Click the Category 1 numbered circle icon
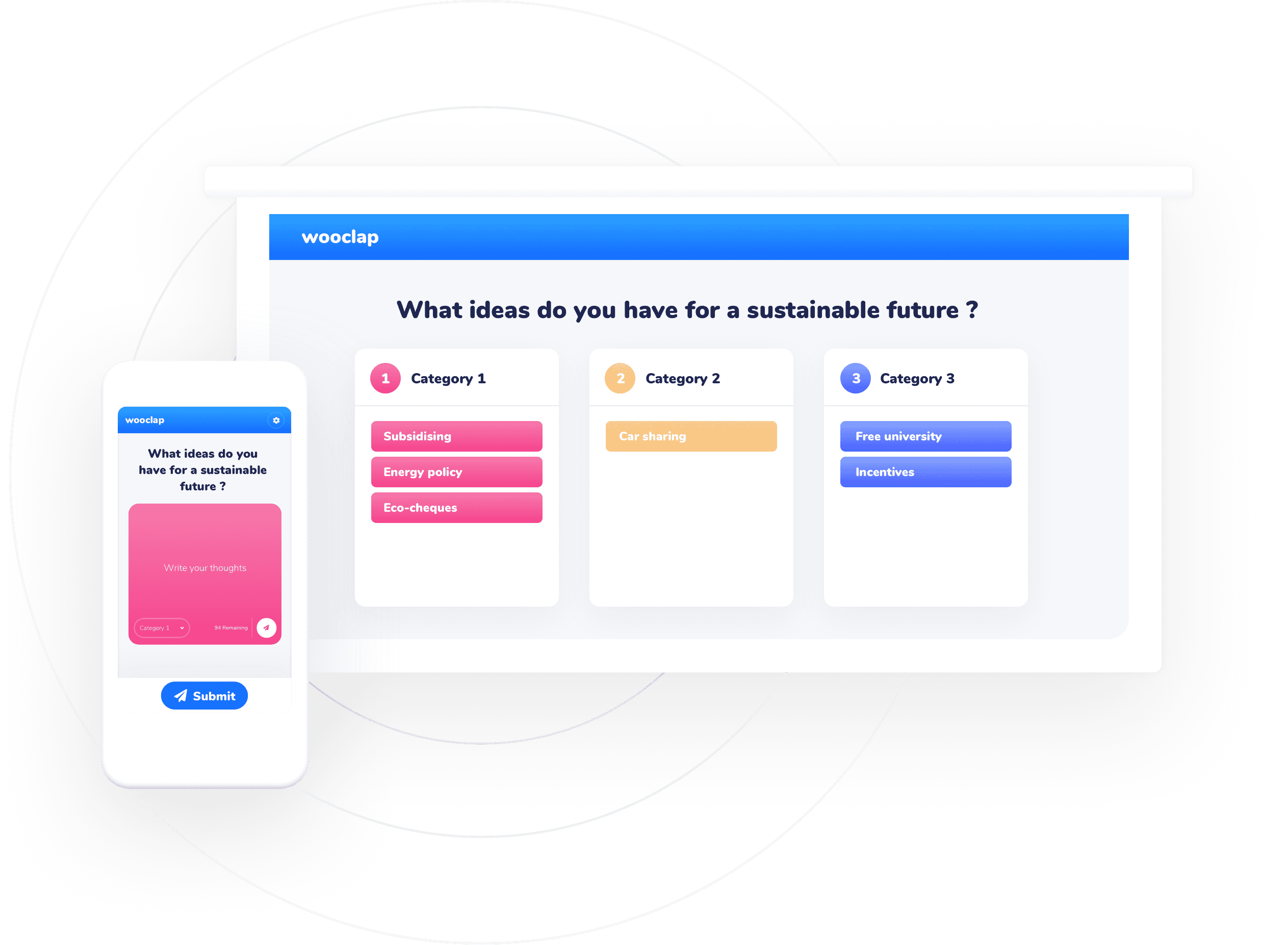Image resolution: width=1288 pixels, height=945 pixels. coord(384,378)
